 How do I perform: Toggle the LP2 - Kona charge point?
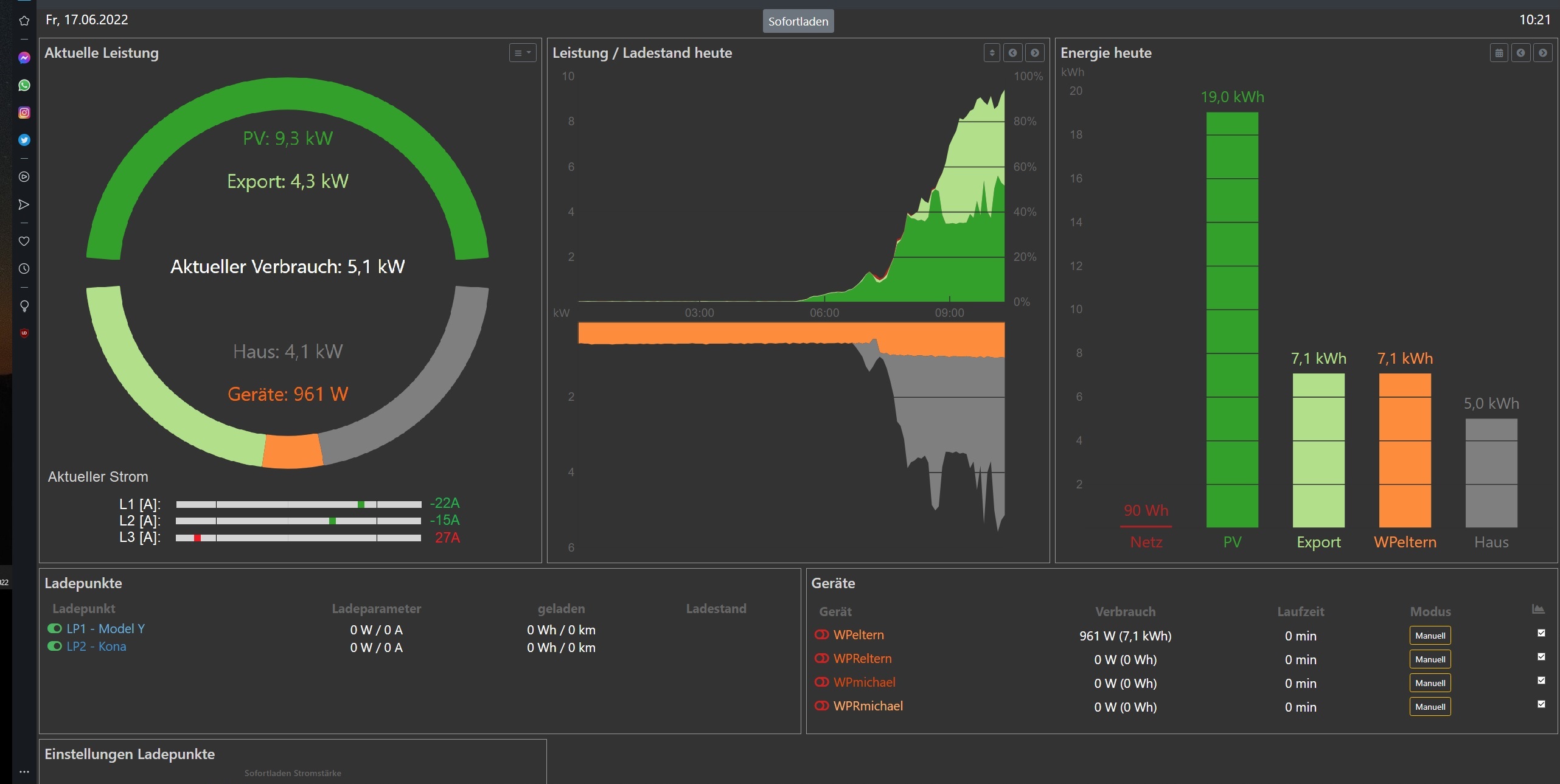click(55, 646)
